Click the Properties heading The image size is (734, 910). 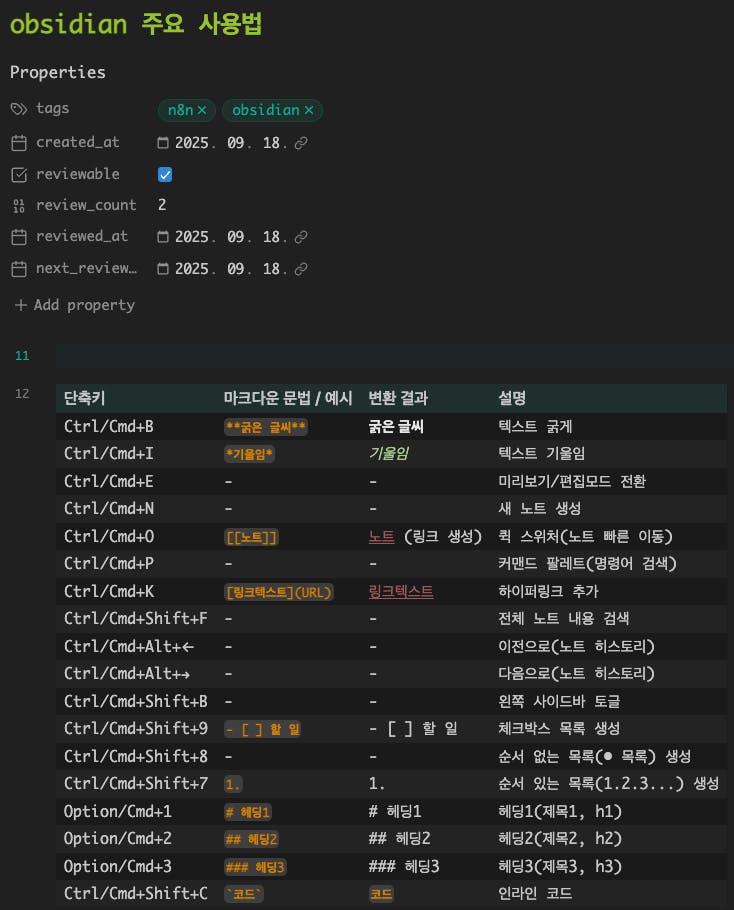[57, 72]
